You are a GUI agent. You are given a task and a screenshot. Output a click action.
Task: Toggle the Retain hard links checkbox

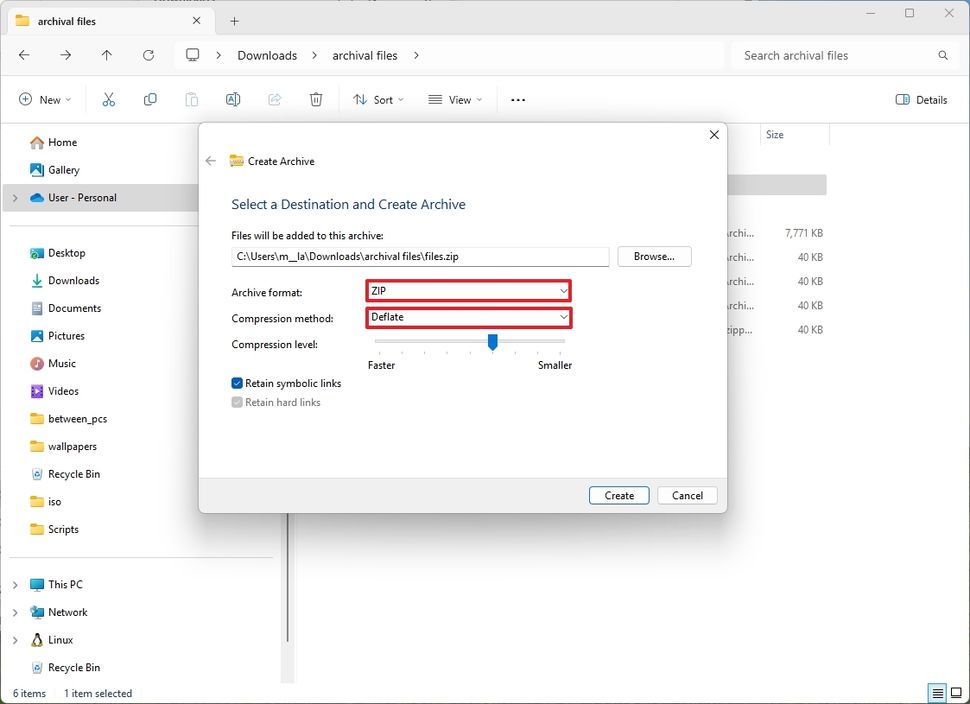point(237,402)
